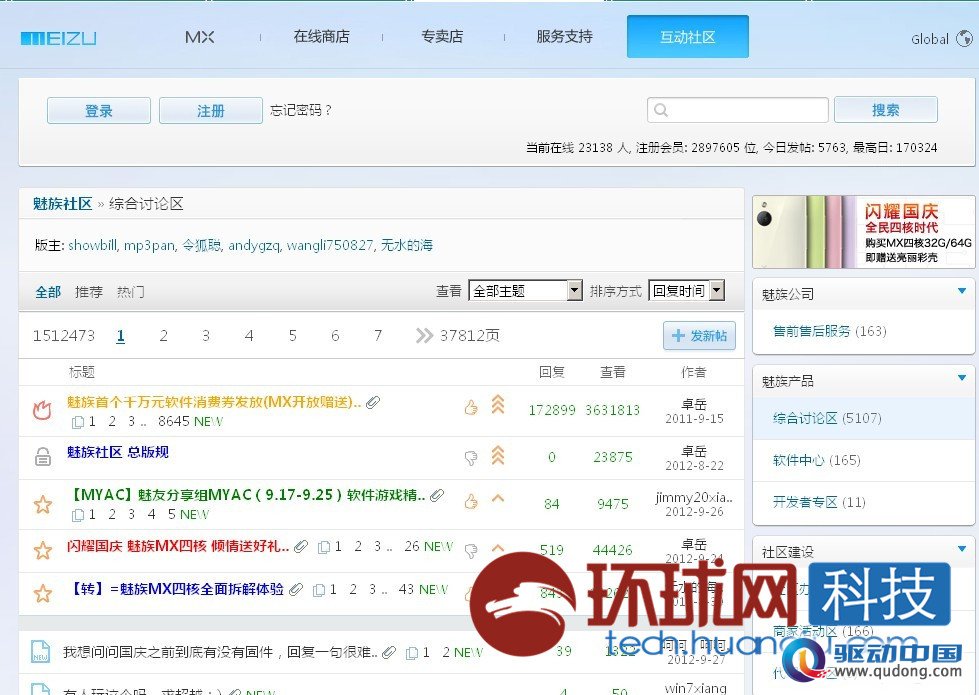The image size is (979, 695).
Task: Click page icon beside coupon thread pages
Action: (x=78, y=422)
